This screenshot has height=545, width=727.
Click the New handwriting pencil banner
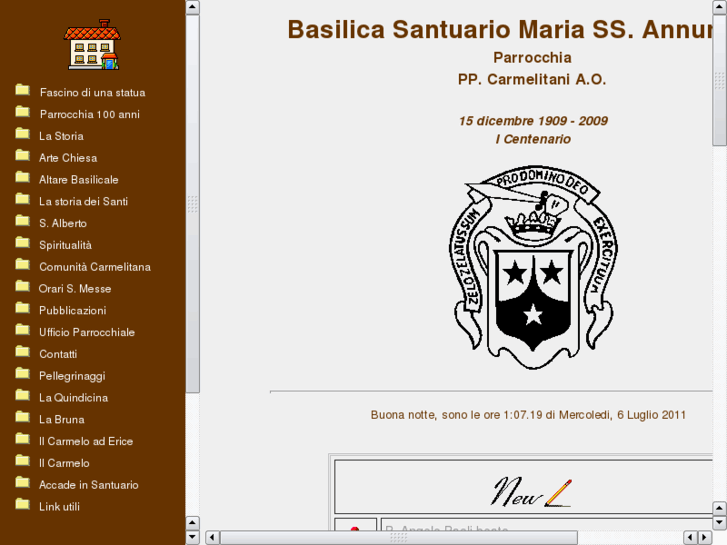pos(531,492)
